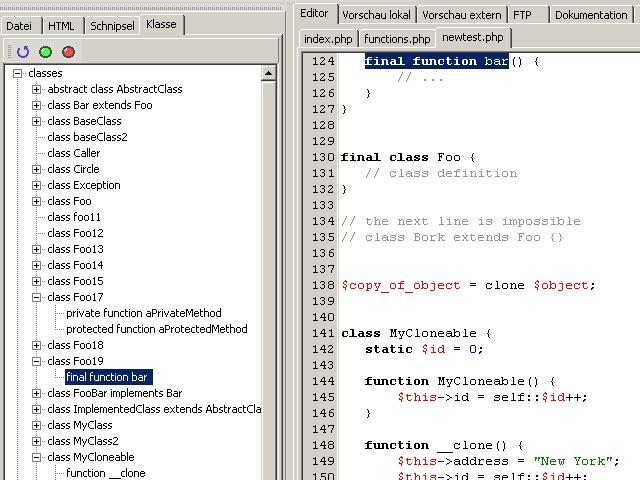Select private function aPrivateMethod in tree
640x480 pixels.
point(143,313)
